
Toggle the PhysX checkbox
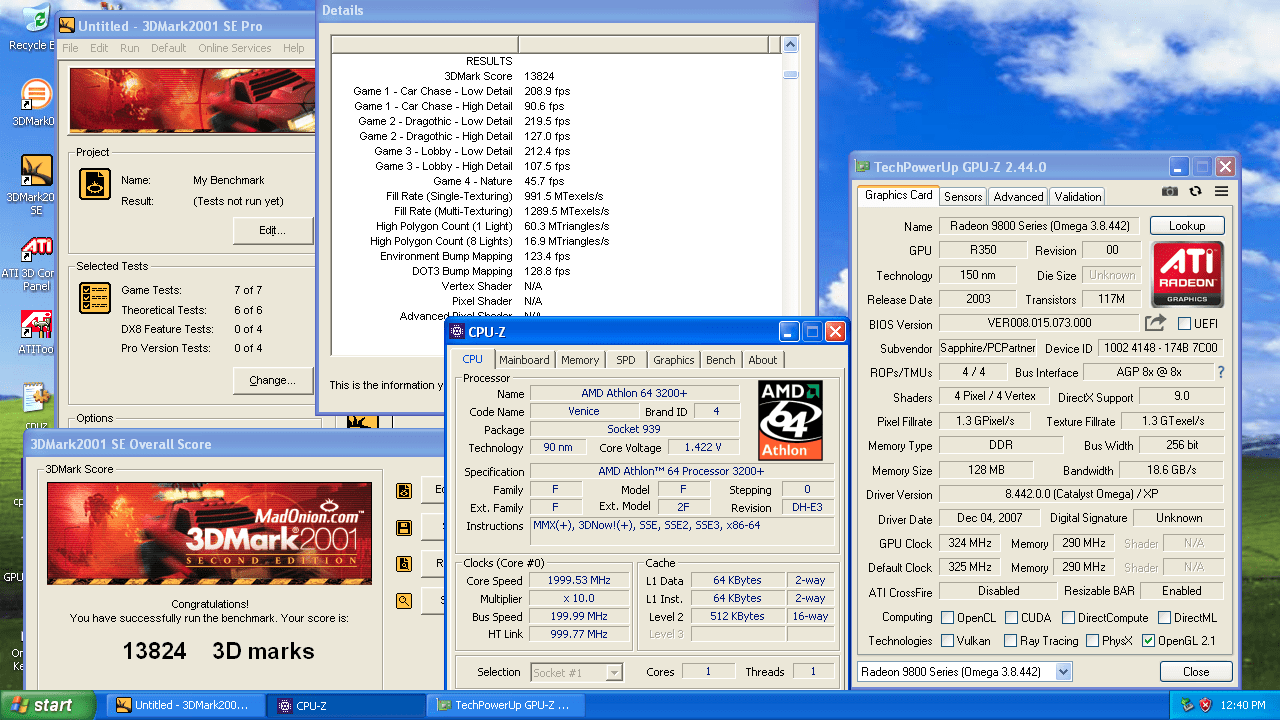click(1093, 641)
